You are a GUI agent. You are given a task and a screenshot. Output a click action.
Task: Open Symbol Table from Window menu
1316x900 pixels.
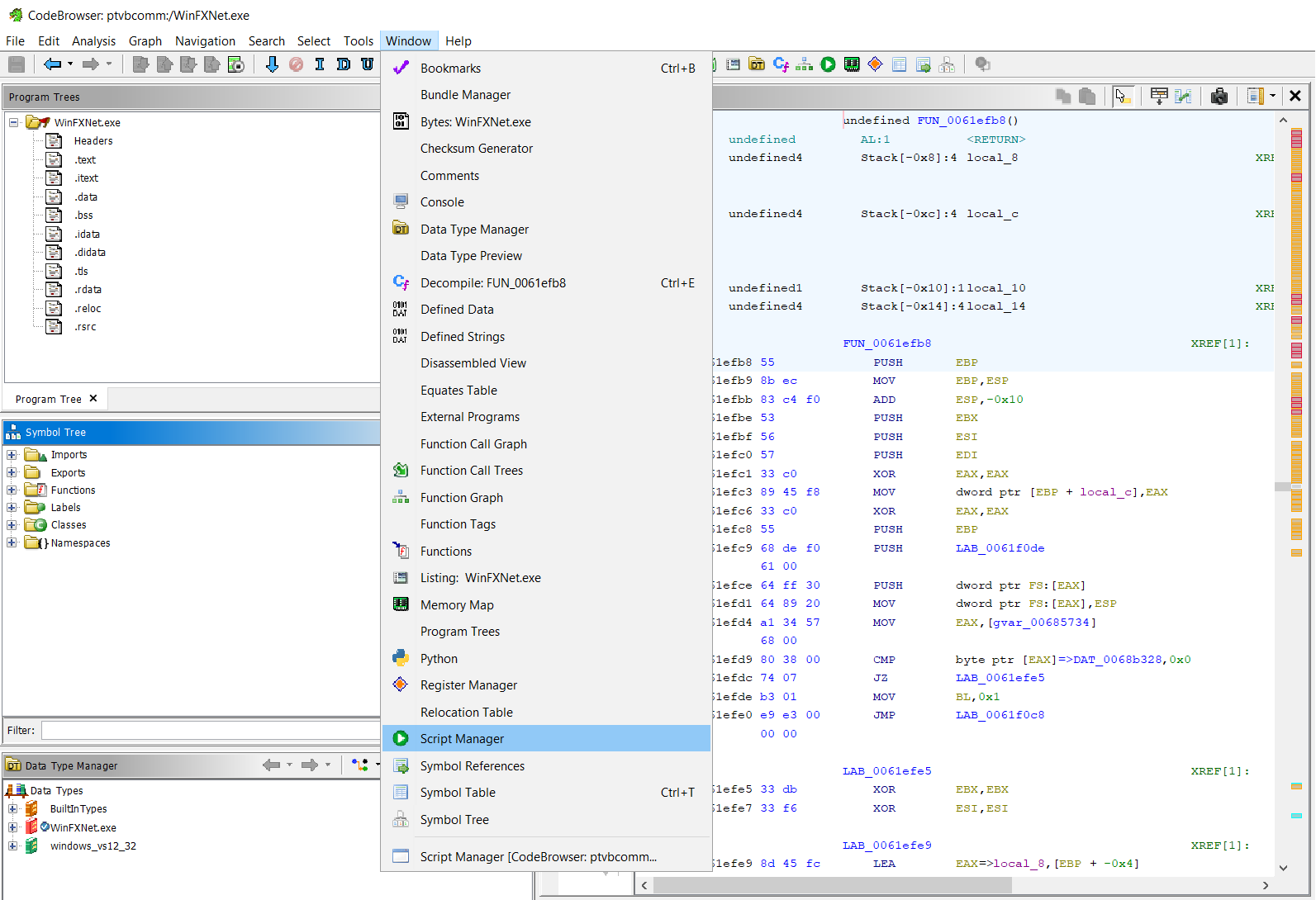click(546, 793)
